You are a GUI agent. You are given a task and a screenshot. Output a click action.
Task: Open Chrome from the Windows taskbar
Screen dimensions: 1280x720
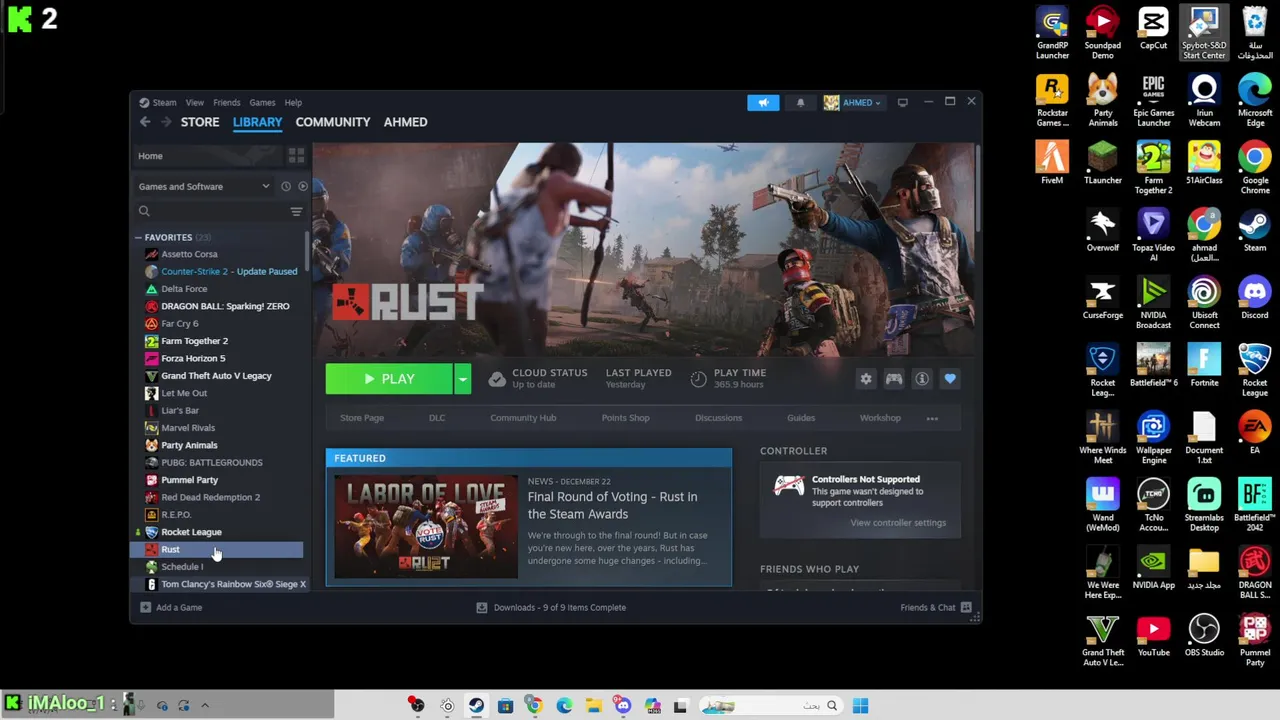click(x=534, y=706)
